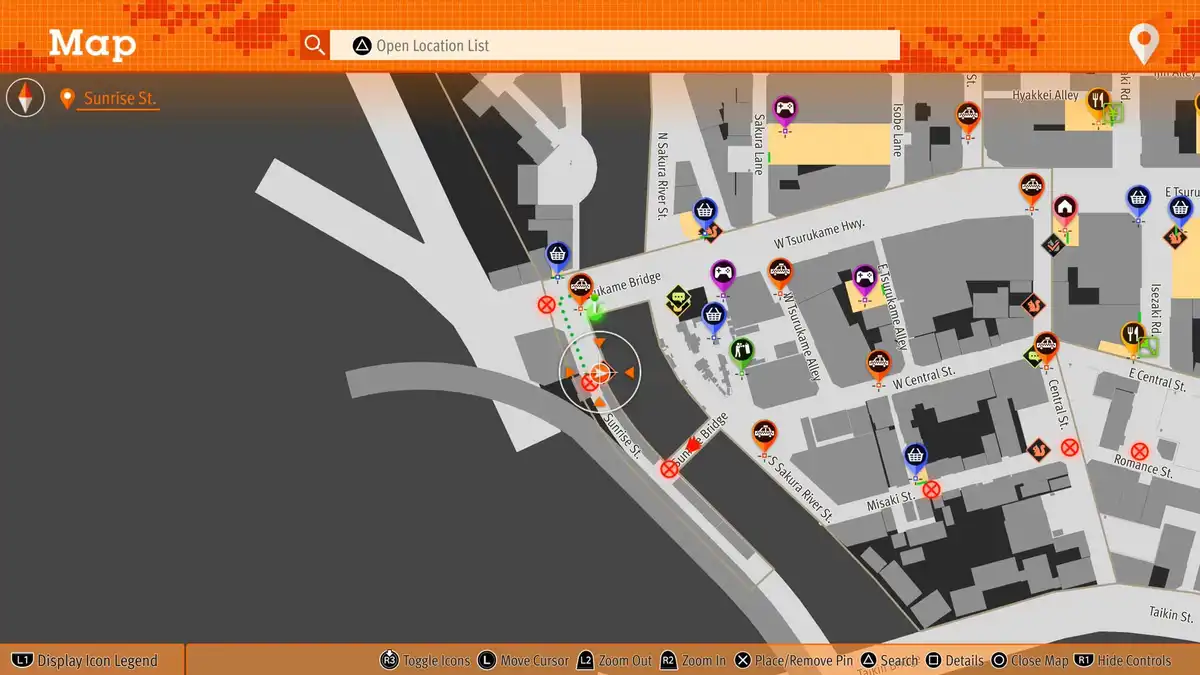Image resolution: width=1200 pixels, height=675 pixels.
Task: Open the Display Icon Legend panel
Action: 86,660
